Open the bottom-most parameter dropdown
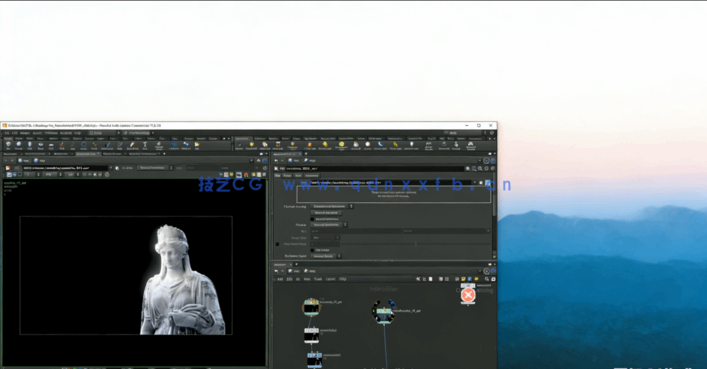Screen dimensions: 707x369 pyautogui.click(x=326, y=256)
